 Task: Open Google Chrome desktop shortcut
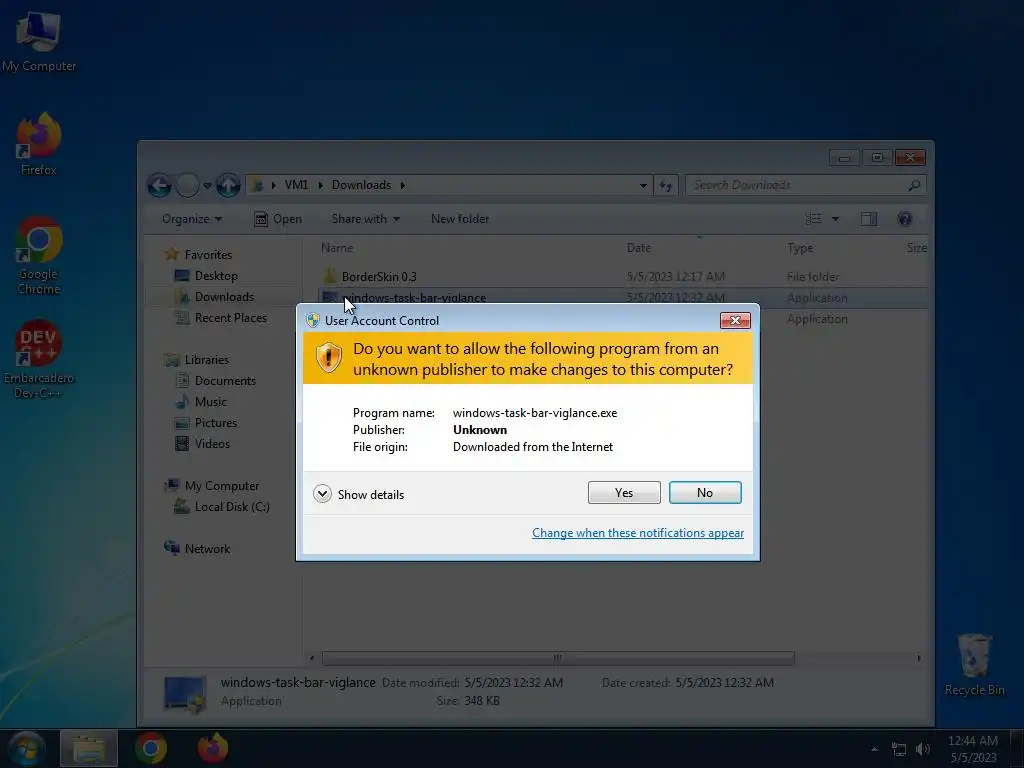(x=39, y=256)
